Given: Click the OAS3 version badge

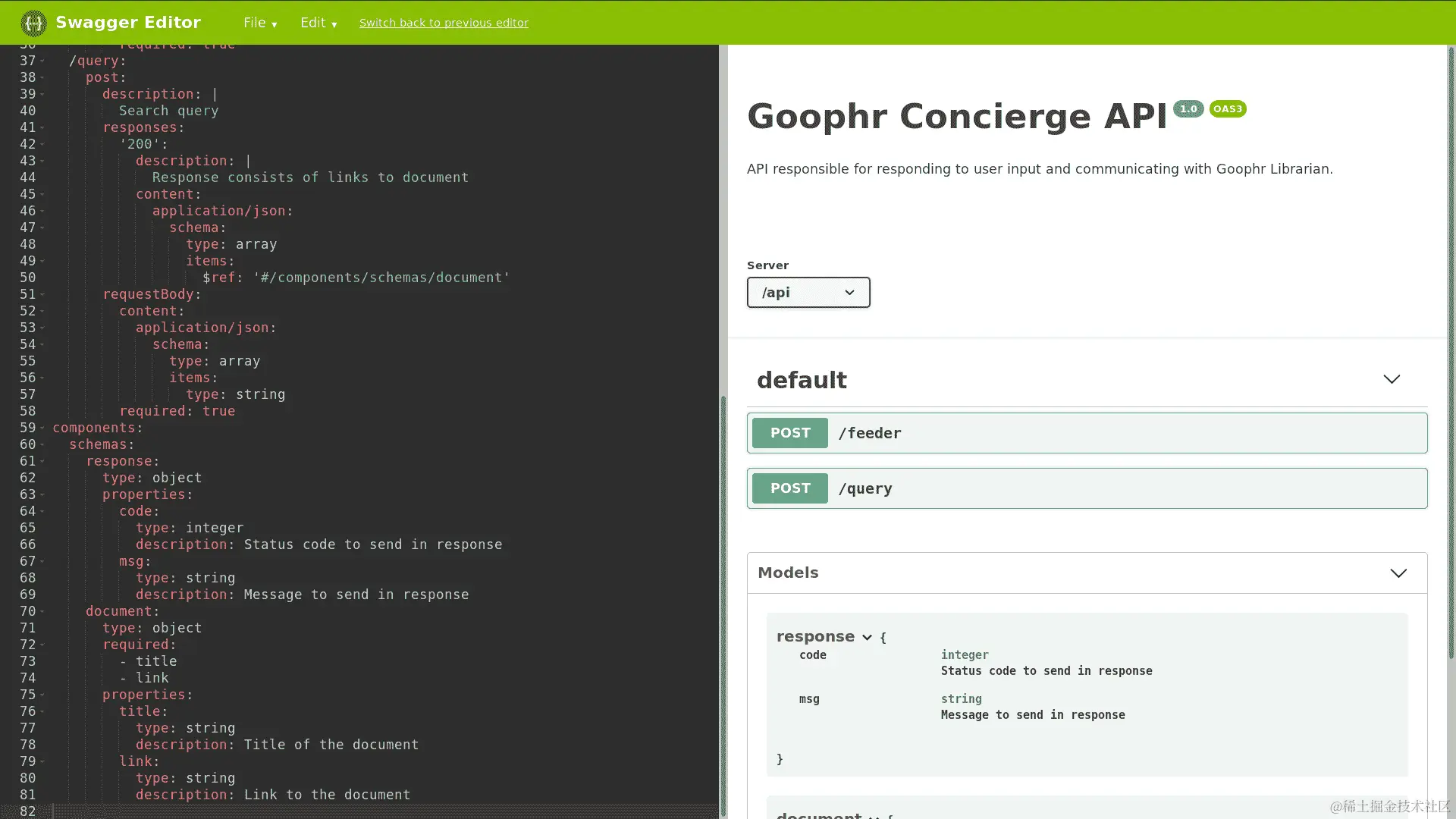Looking at the screenshot, I should coord(1228,109).
